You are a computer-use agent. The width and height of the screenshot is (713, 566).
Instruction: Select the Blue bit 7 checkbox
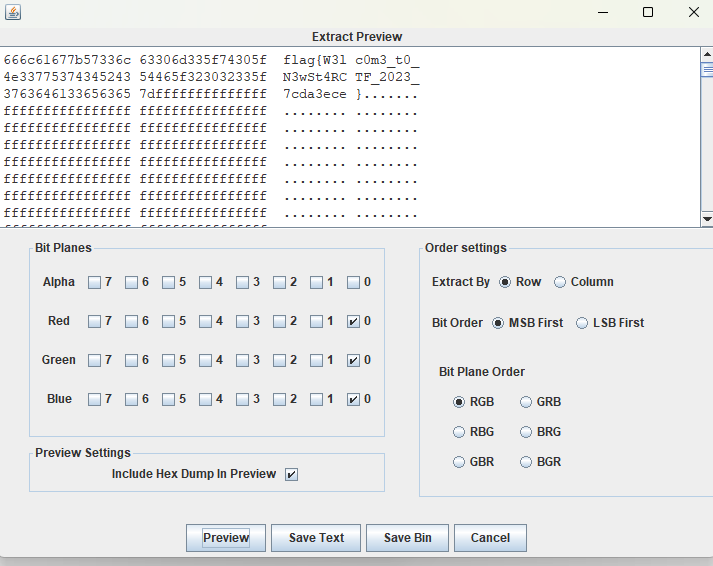94,399
